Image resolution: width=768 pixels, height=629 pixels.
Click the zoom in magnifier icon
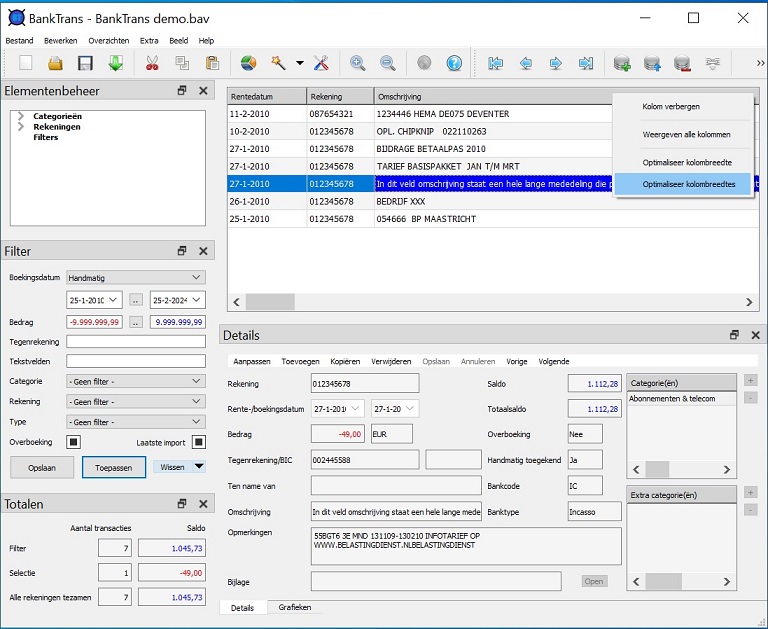(357, 63)
